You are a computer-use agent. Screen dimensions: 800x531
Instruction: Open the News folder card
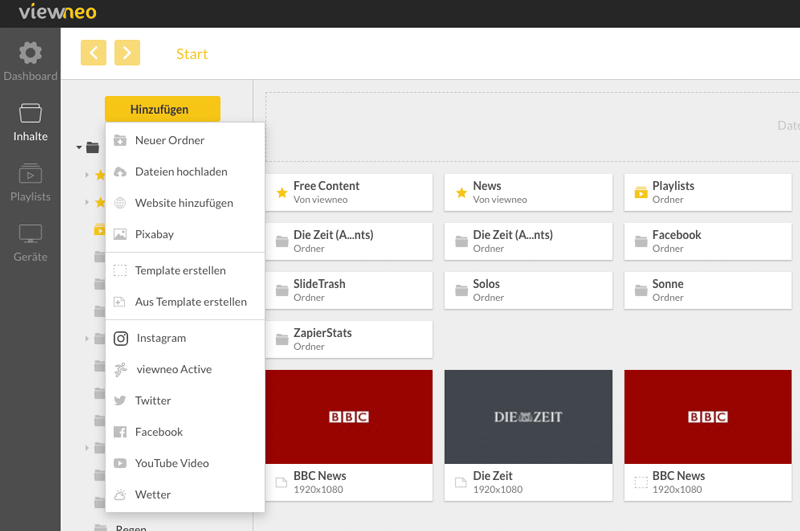(528, 192)
